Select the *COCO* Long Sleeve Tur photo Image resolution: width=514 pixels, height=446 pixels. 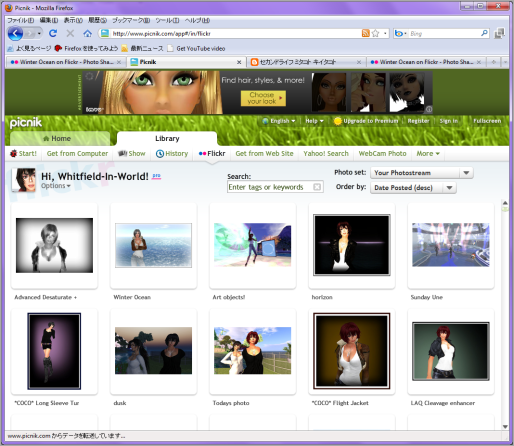54,351
